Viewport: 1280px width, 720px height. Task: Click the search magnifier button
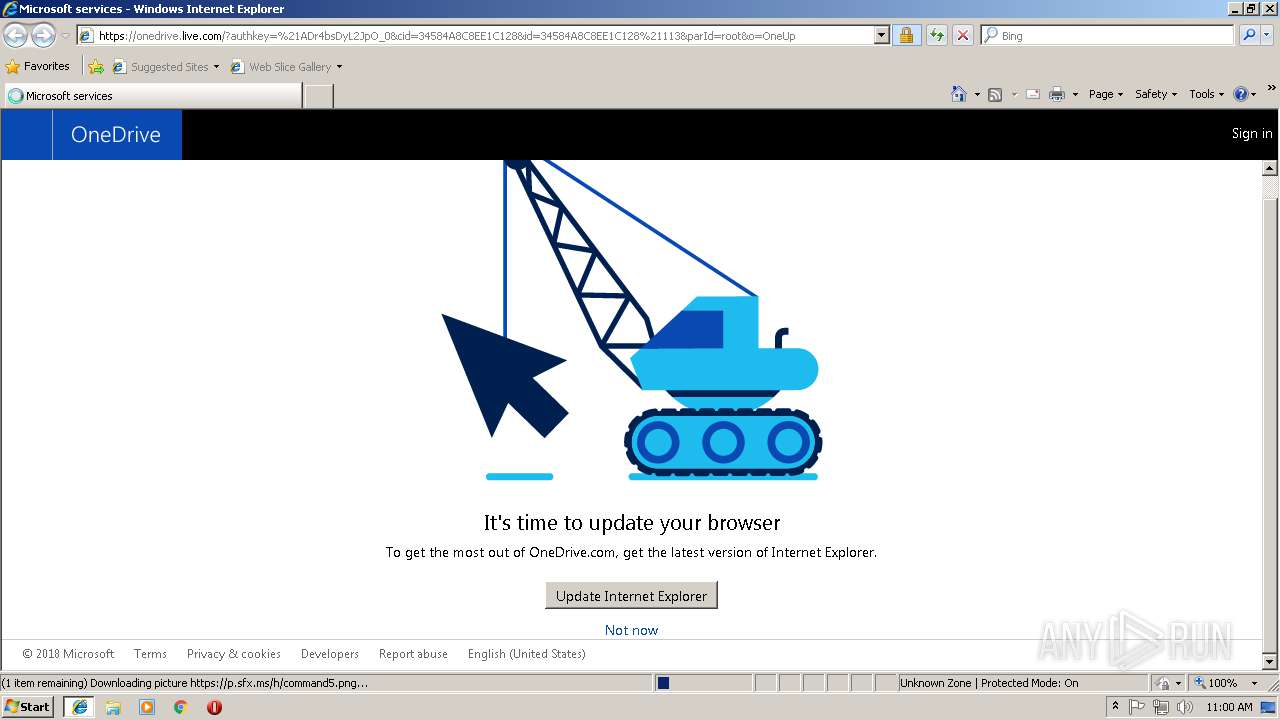(1249, 36)
